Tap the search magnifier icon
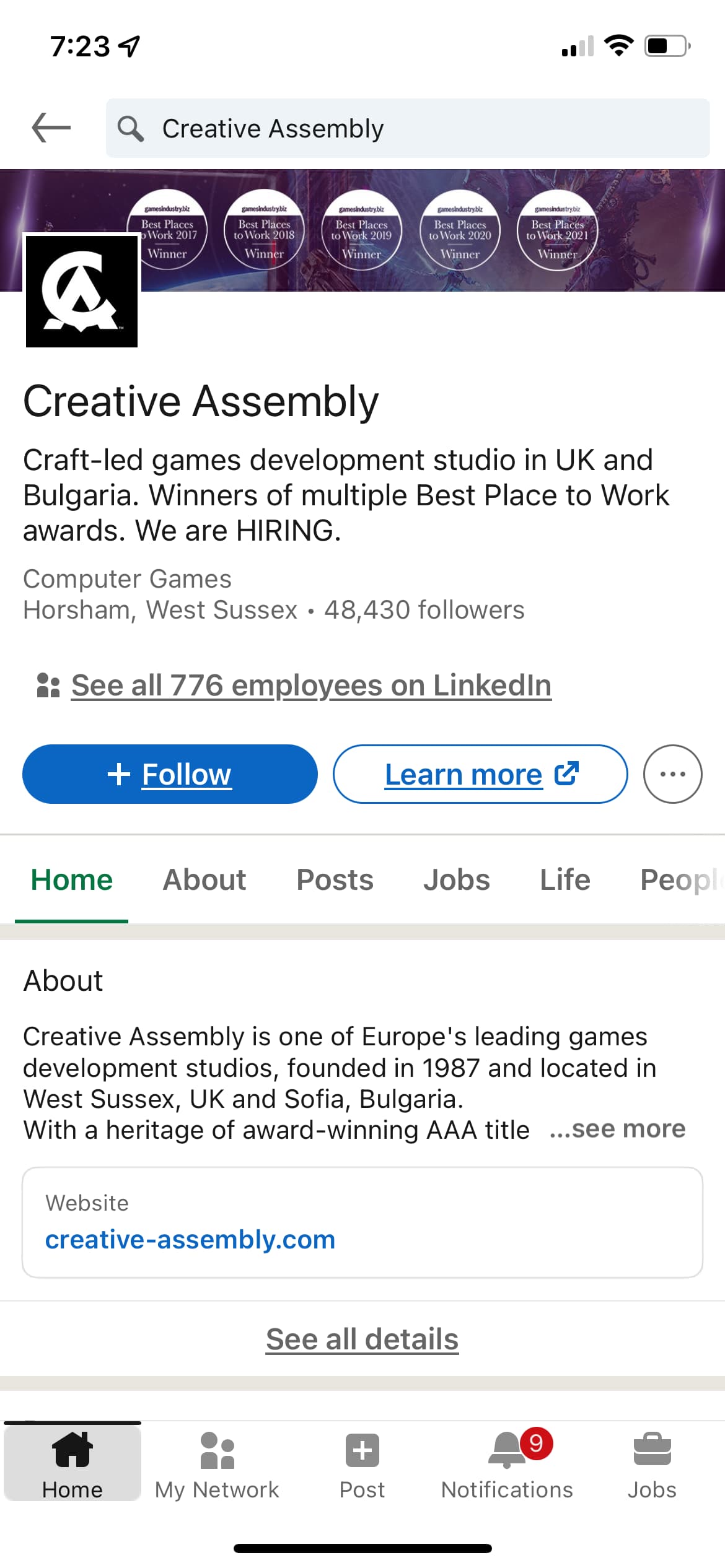 click(x=131, y=129)
